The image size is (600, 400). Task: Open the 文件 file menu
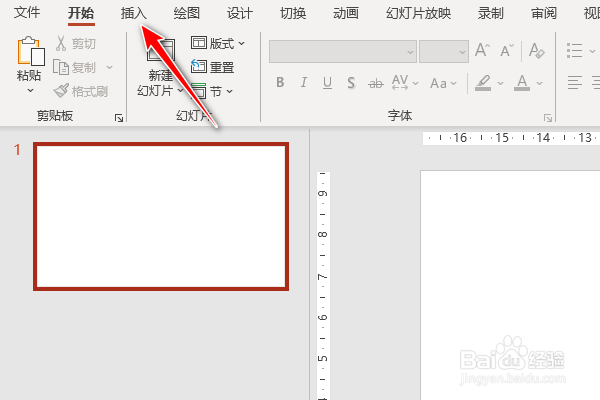27,13
